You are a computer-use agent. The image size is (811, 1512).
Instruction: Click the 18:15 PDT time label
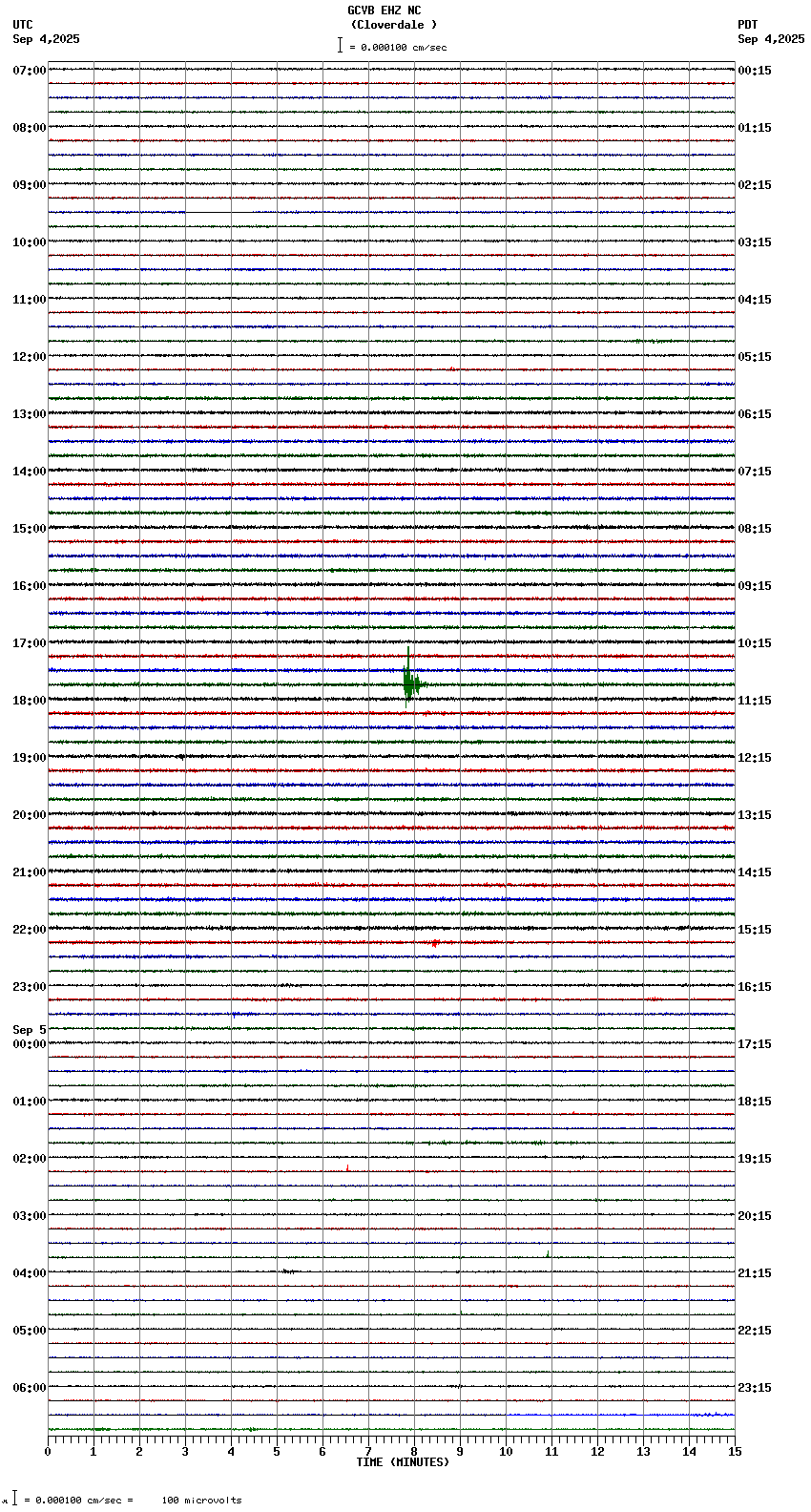click(x=755, y=1102)
